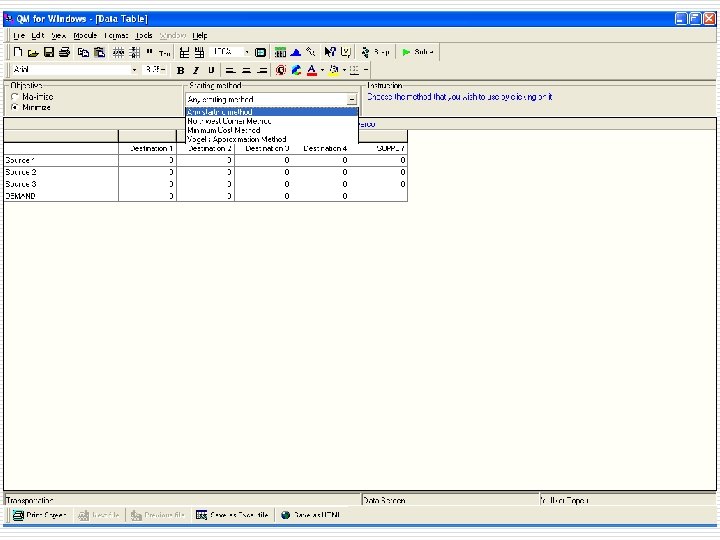Toggle italic formatting

coord(196,70)
